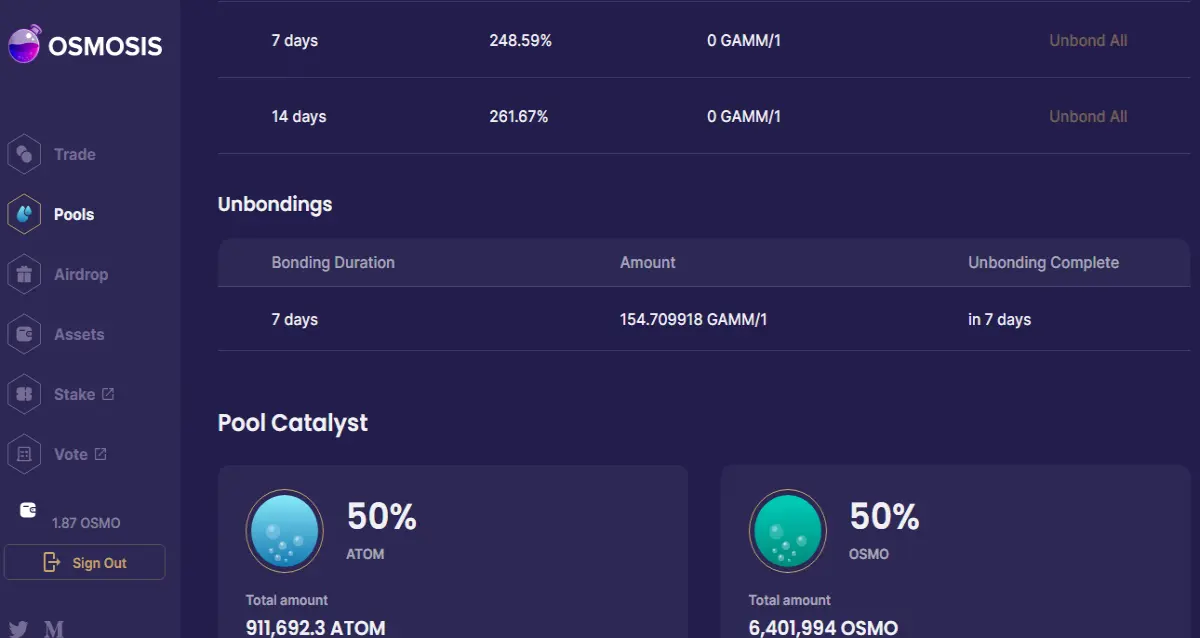
Task: Click the Unbonding Complete column header
Action: (x=1043, y=263)
